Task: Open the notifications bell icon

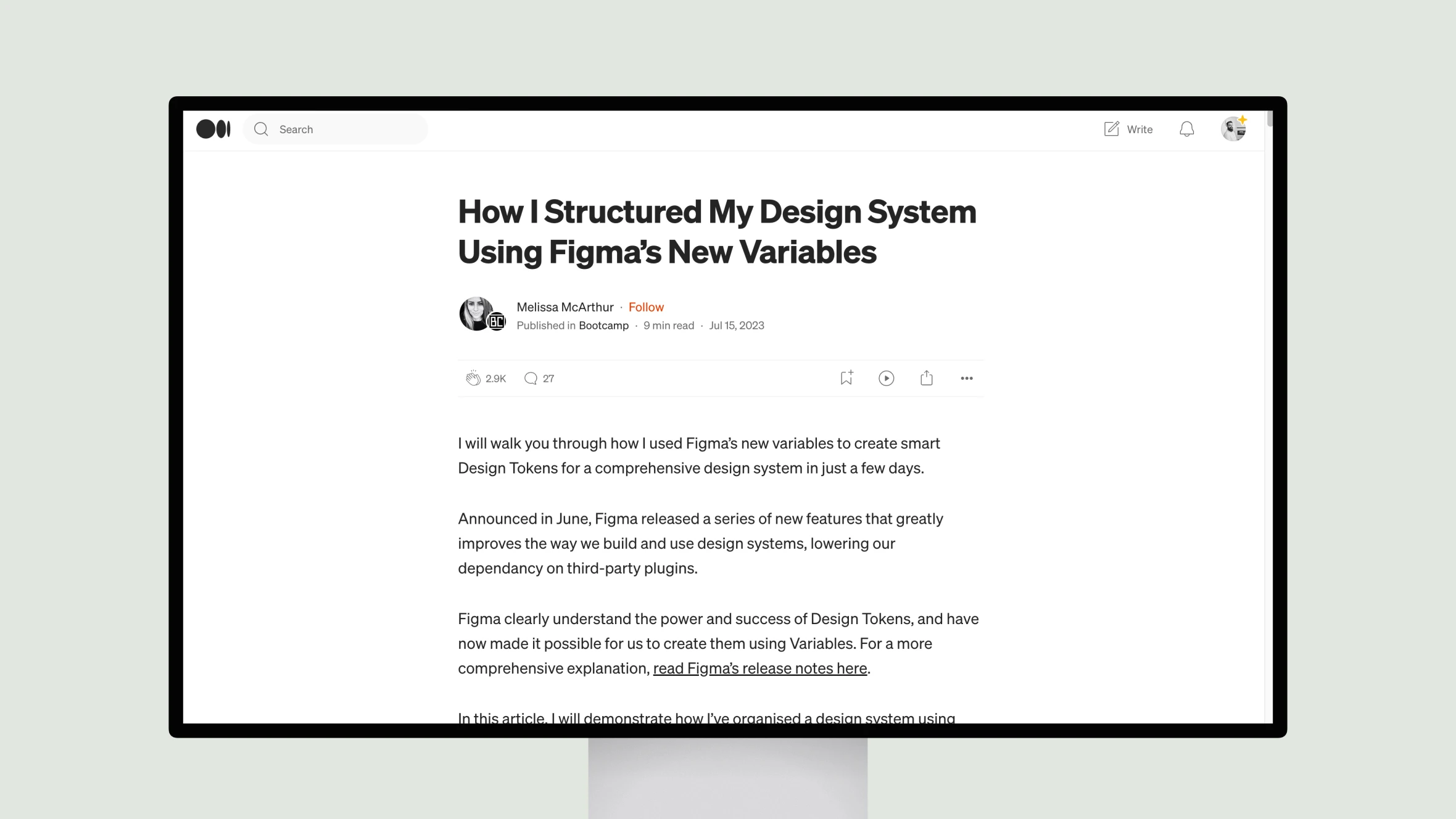Action: tap(1187, 128)
